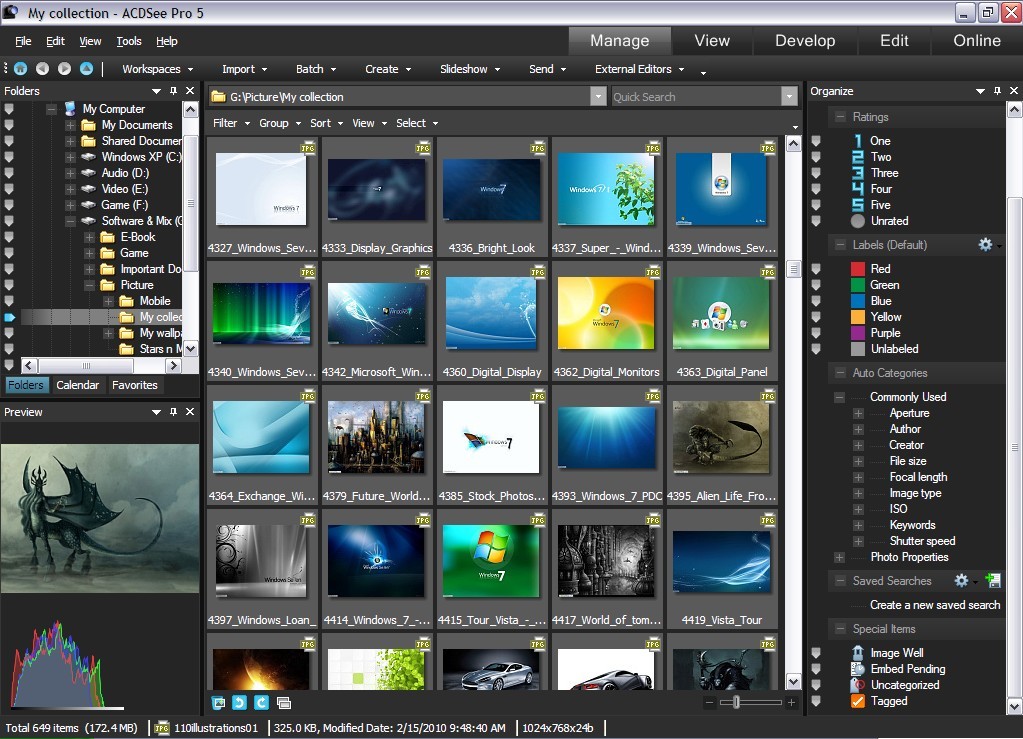
Task: Click the new saved search icon in Saved Searches
Action: (x=992, y=581)
